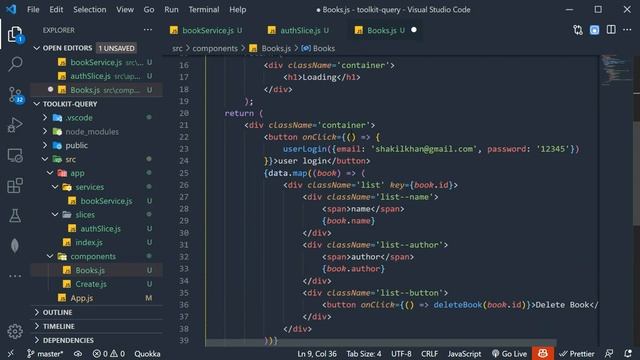This screenshot has height=360, width=640.
Task: Click Quokka in the status bar
Action: [147, 353]
